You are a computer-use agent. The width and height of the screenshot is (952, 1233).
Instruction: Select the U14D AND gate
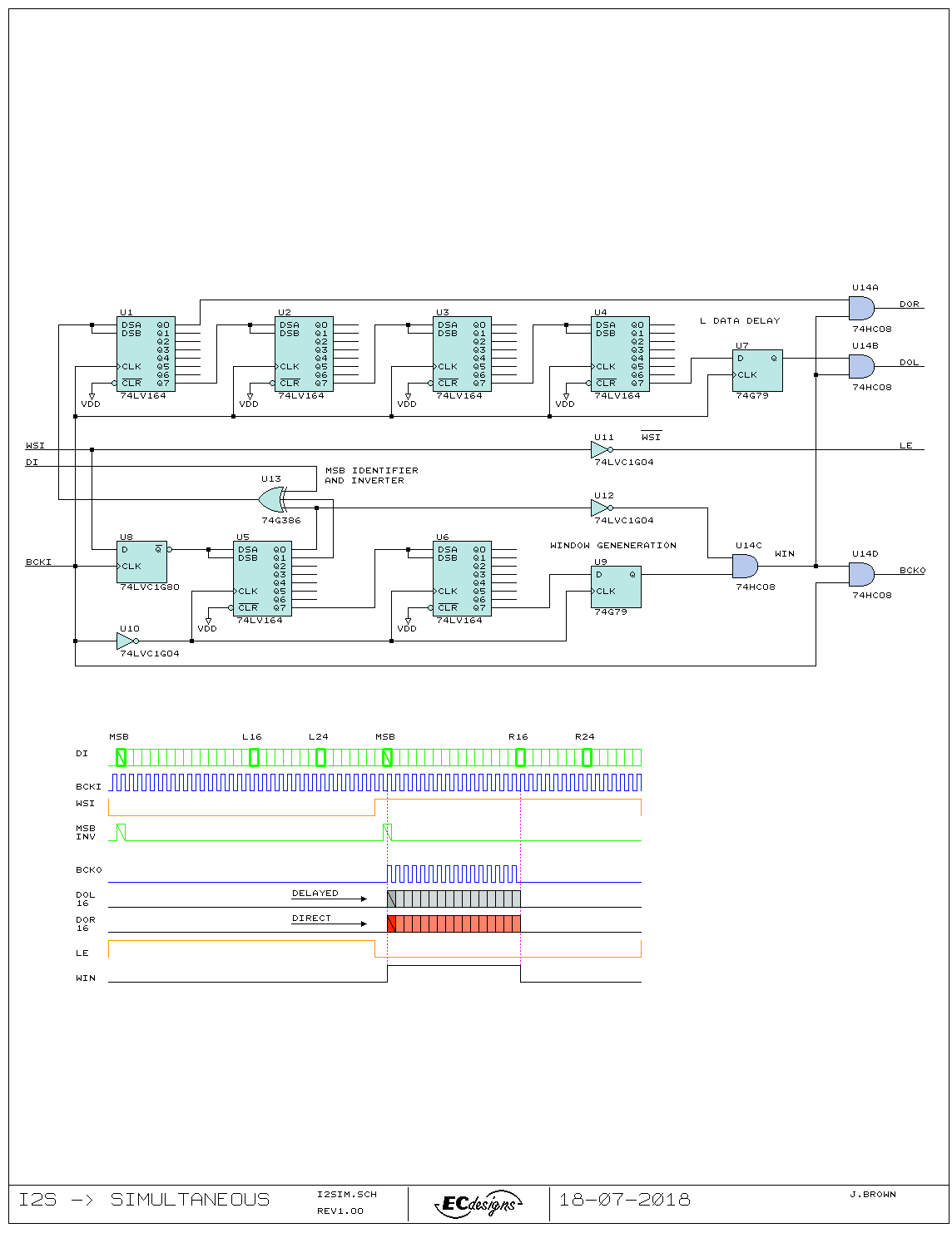click(x=861, y=574)
